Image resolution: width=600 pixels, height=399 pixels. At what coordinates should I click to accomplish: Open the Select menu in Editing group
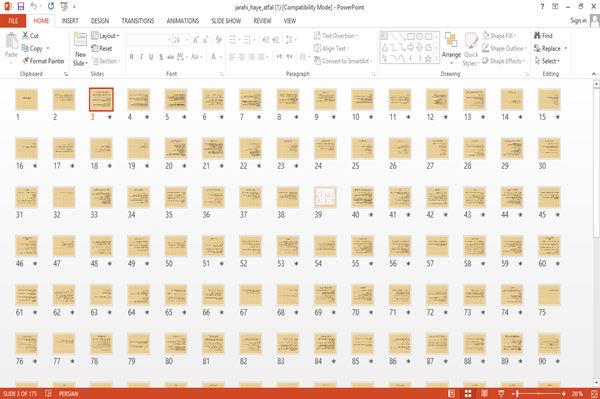point(548,61)
